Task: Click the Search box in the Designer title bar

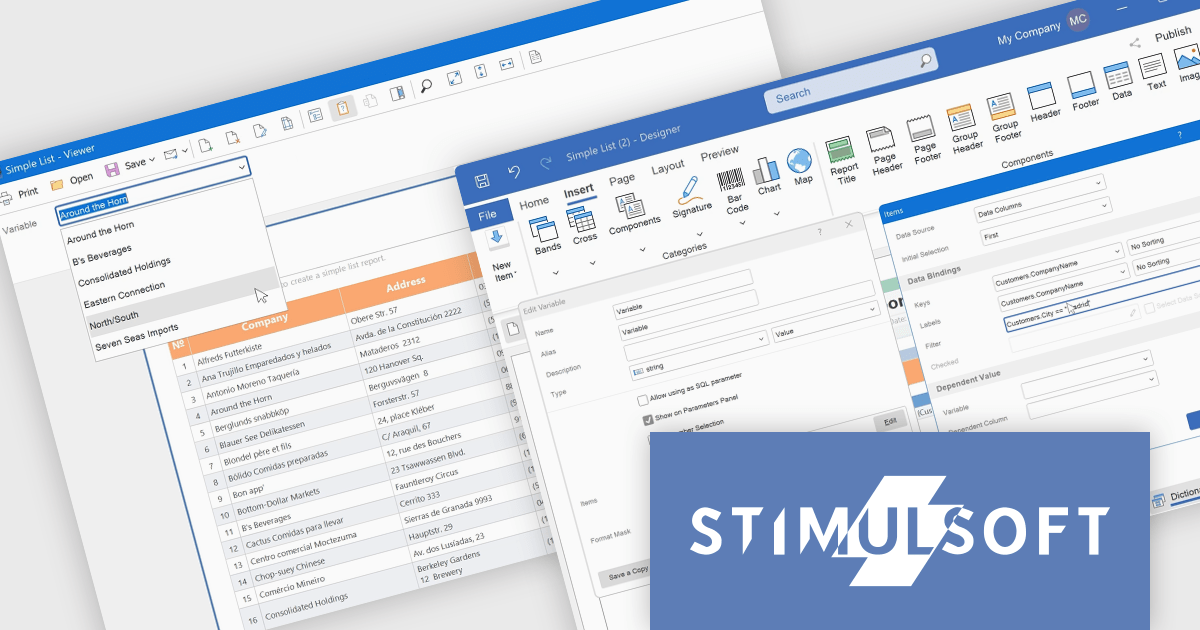Action: 850,79
